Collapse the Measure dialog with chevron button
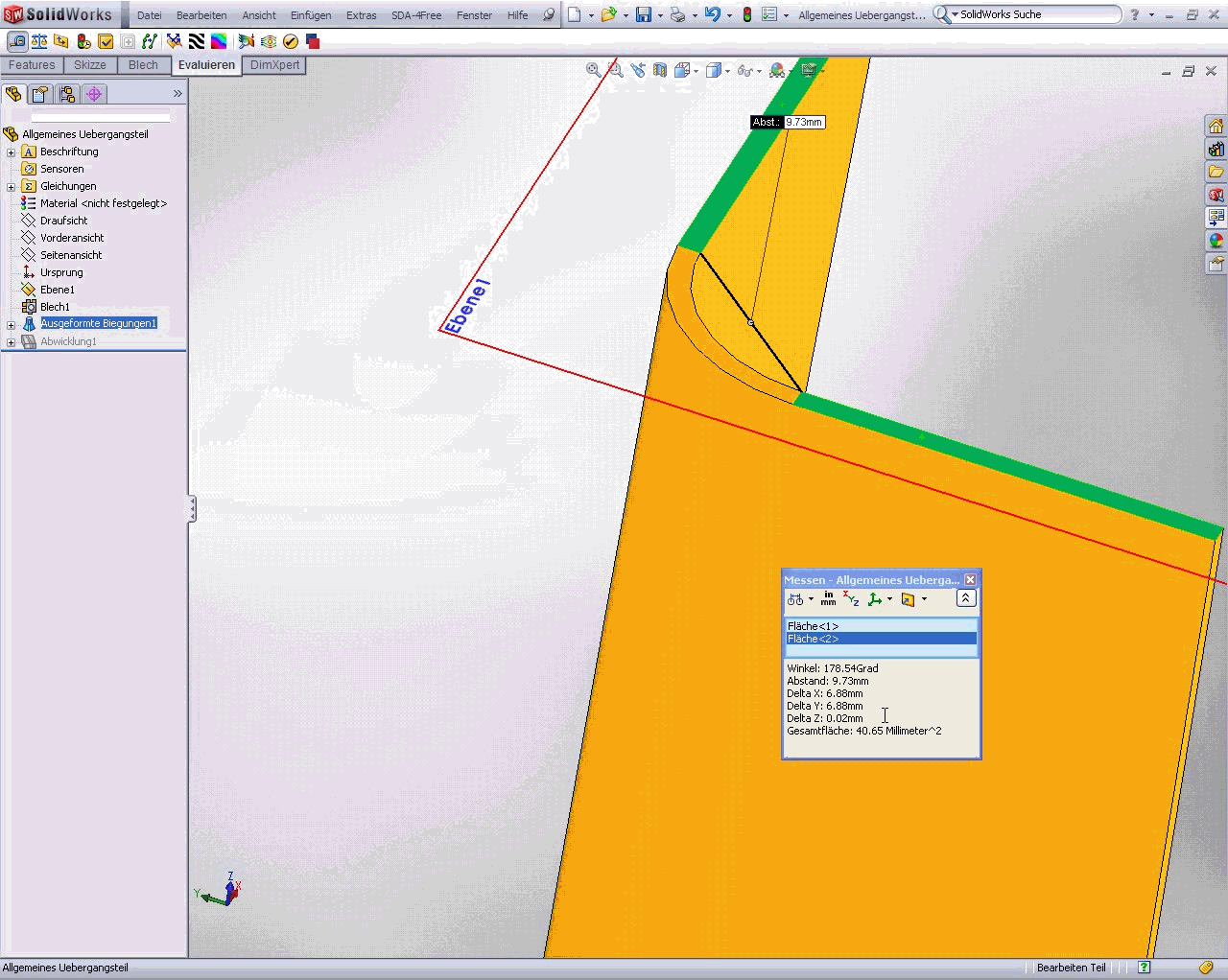 click(966, 598)
